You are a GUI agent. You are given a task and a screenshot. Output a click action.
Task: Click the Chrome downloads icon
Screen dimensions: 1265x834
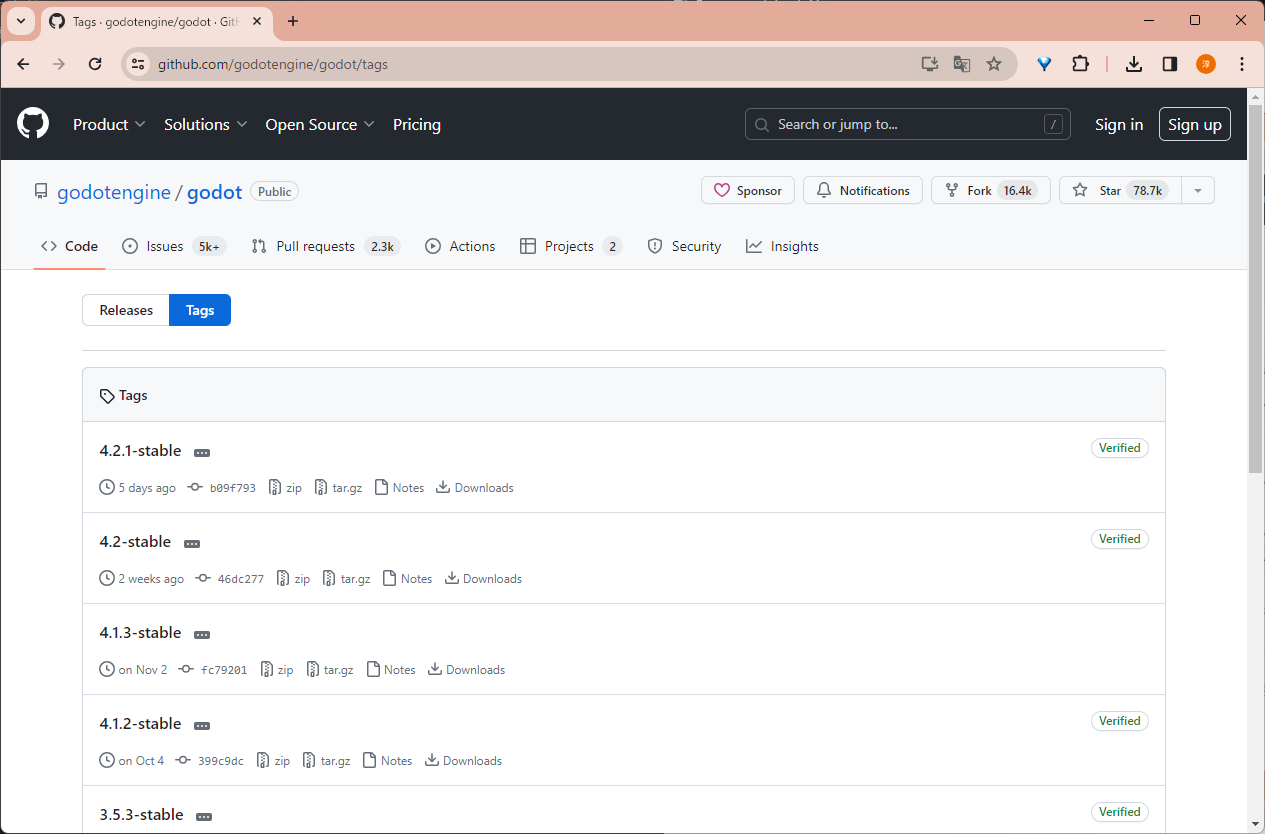pos(1133,64)
